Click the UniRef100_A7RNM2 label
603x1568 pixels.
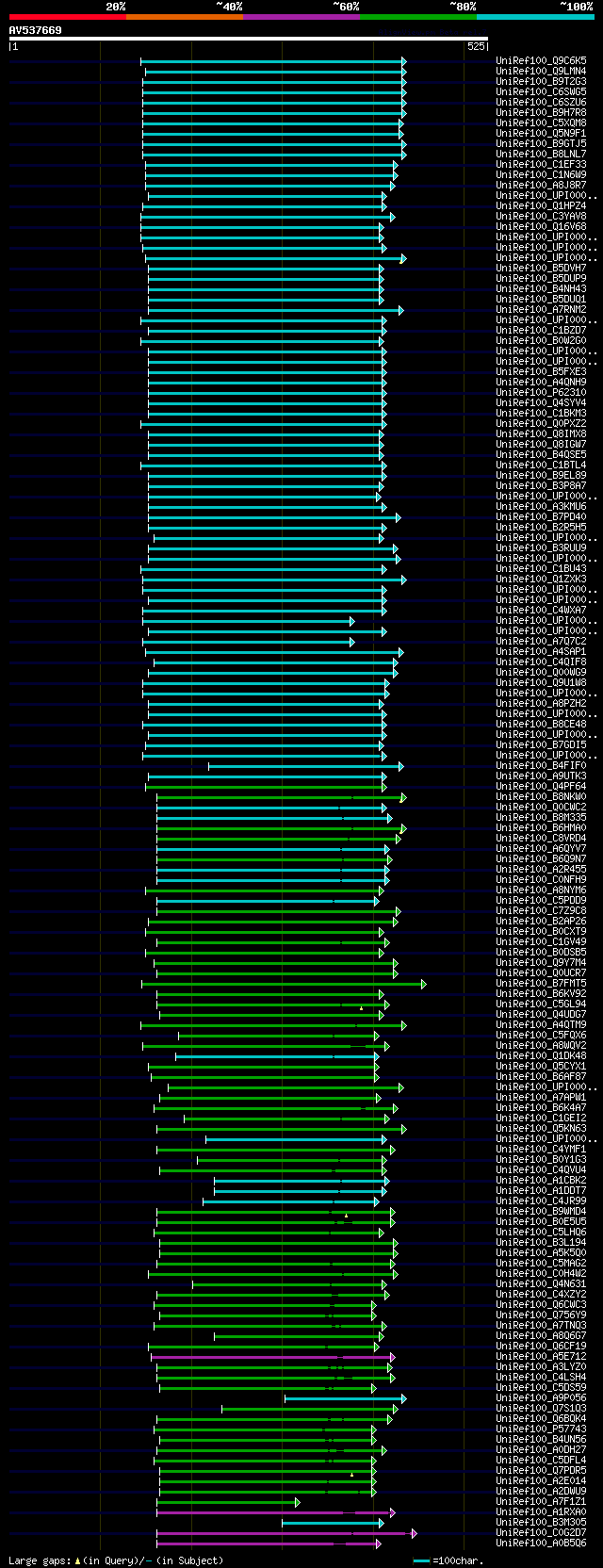(x=541, y=310)
